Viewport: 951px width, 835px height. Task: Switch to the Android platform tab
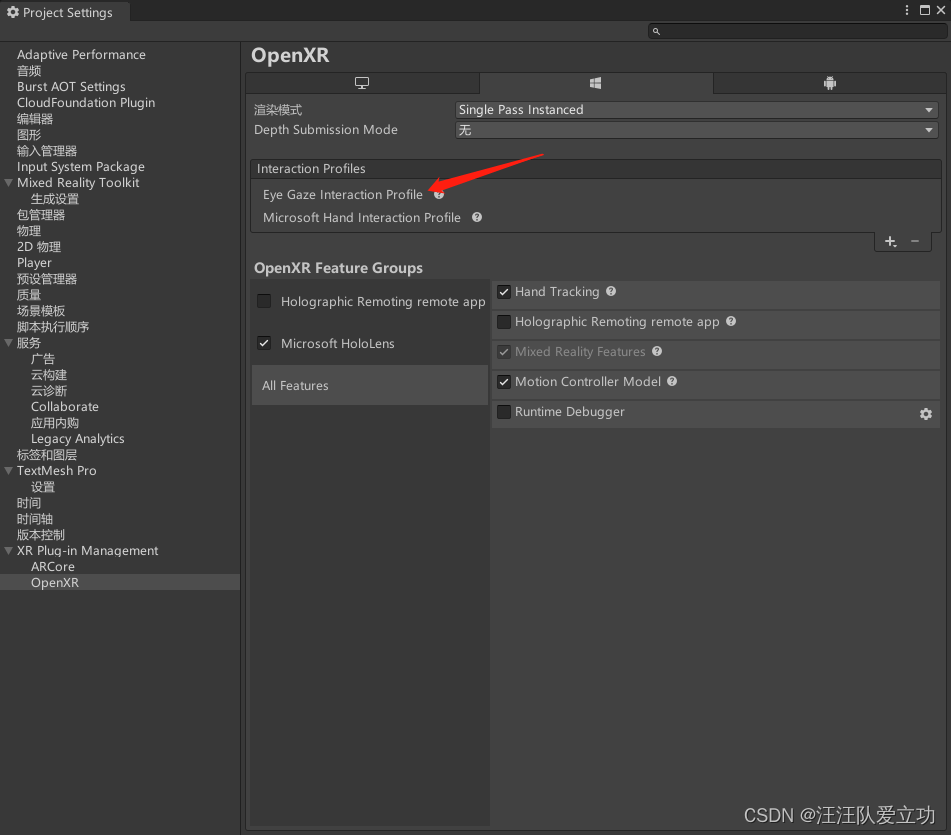point(830,83)
